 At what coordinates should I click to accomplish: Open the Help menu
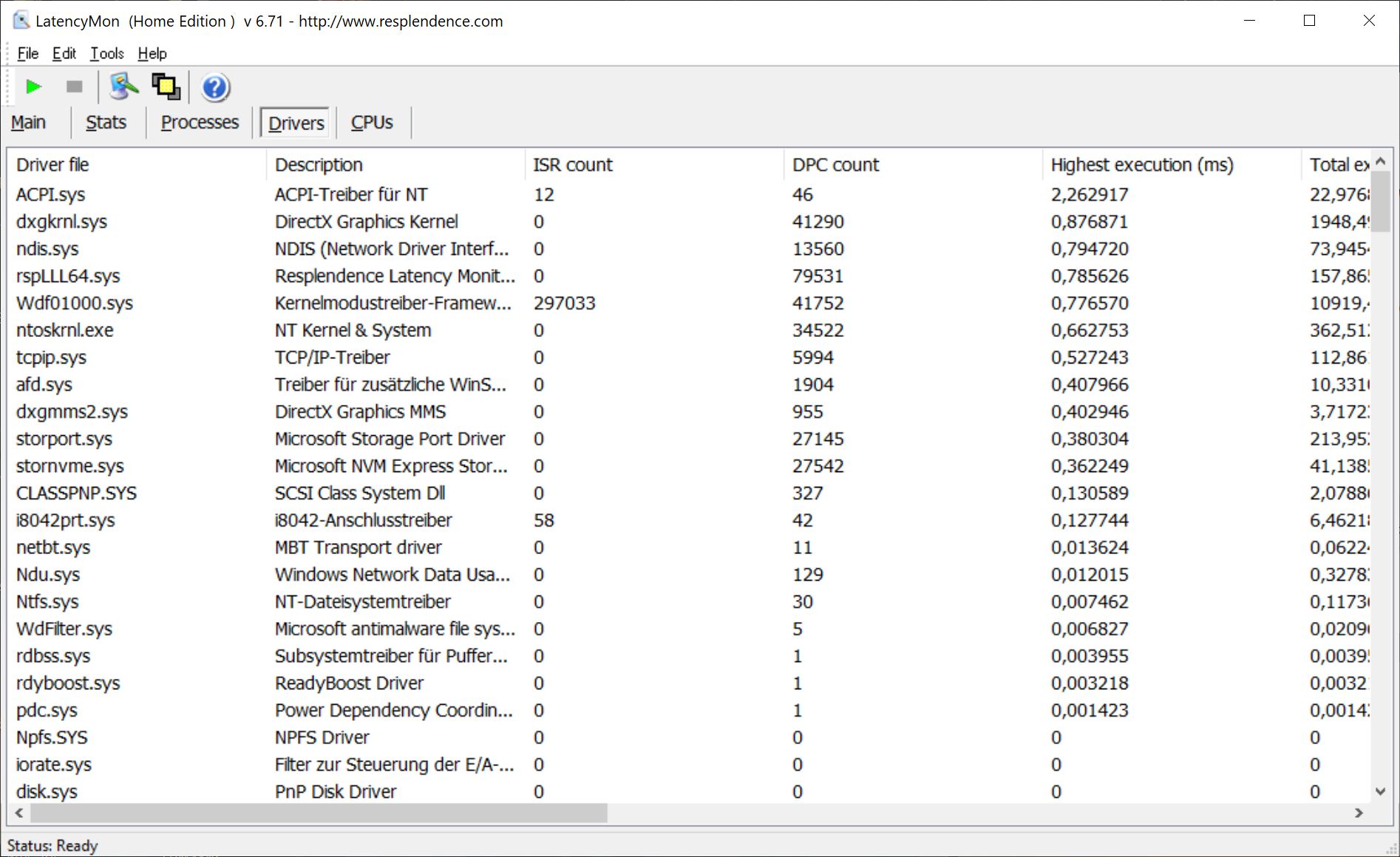click(152, 53)
